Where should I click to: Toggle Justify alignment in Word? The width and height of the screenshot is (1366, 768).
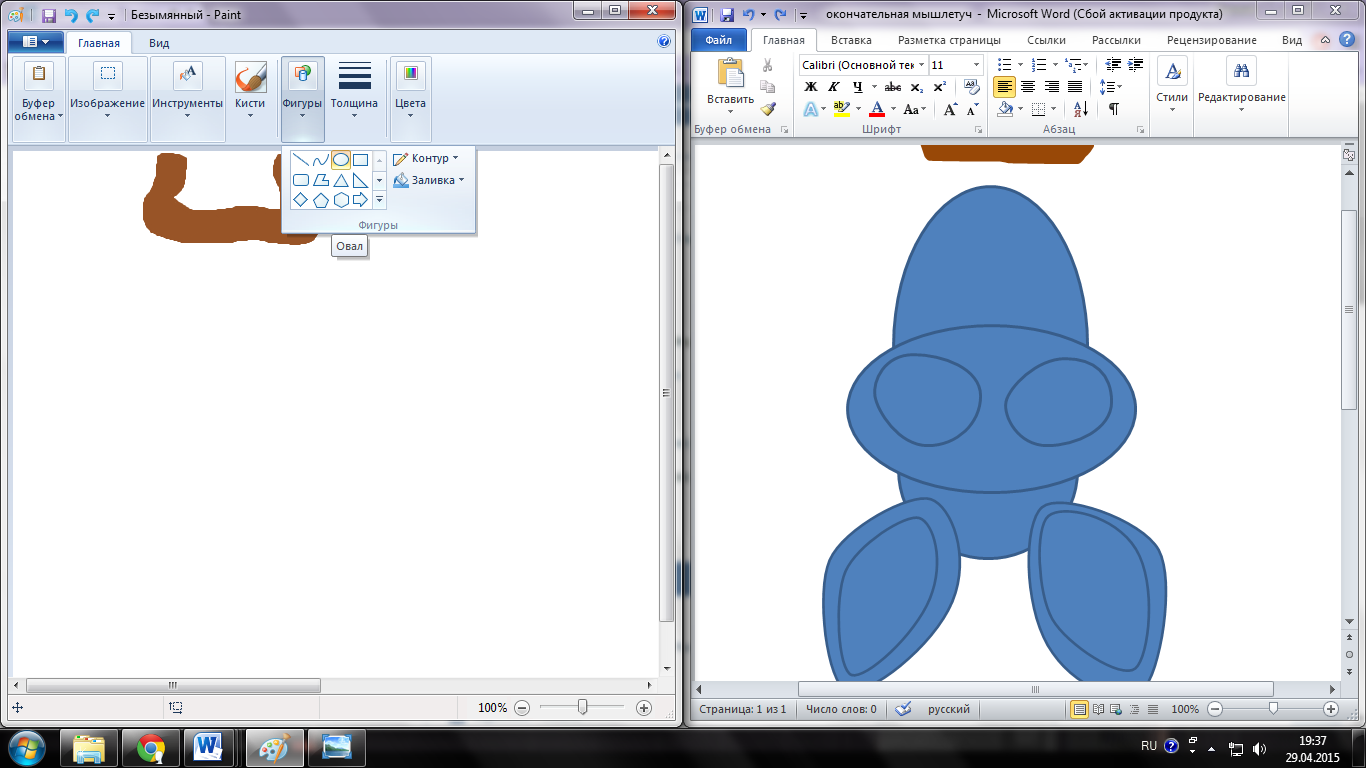[1074, 87]
